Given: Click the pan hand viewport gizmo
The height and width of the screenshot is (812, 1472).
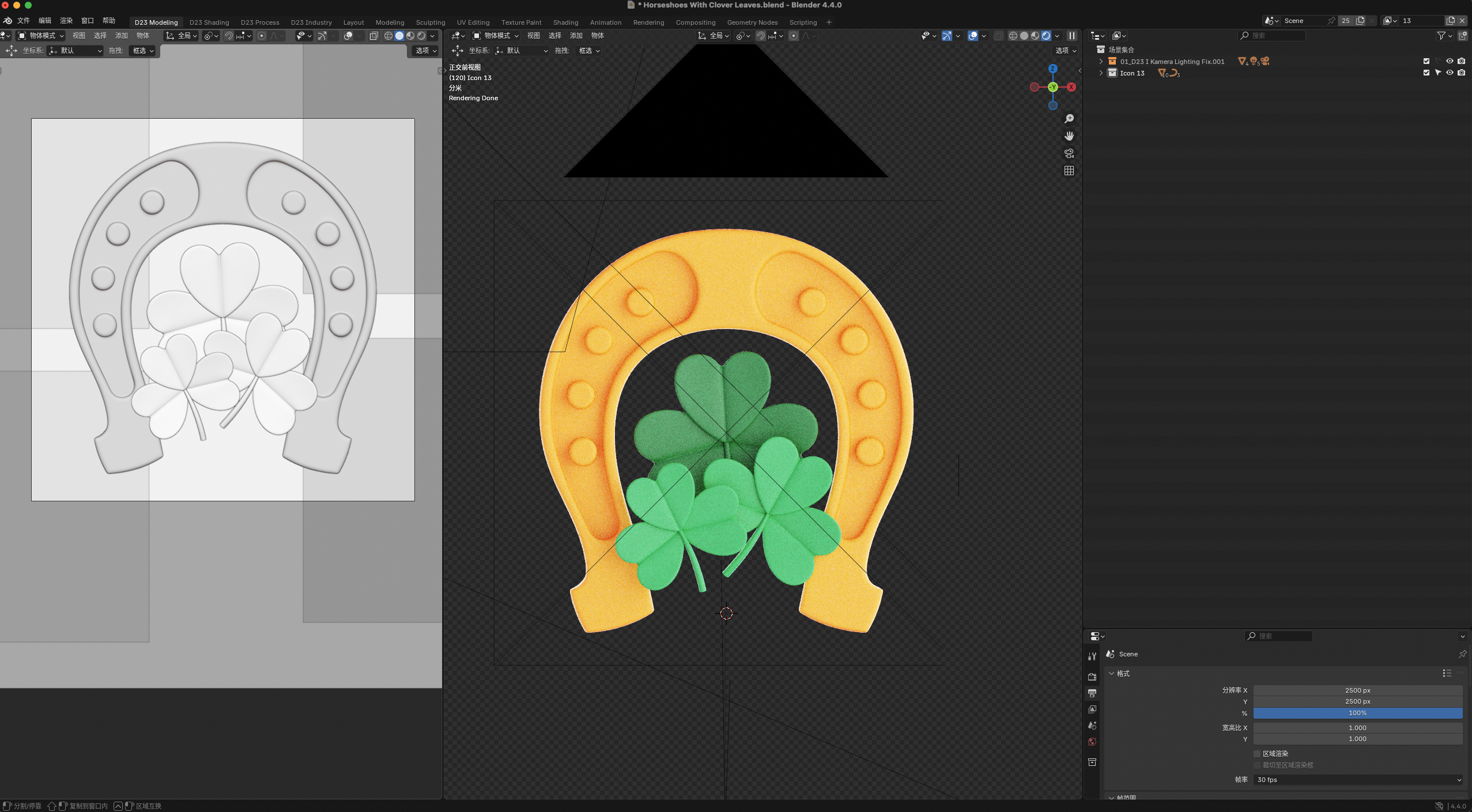Looking at the screenshot, I should 1069,136.
